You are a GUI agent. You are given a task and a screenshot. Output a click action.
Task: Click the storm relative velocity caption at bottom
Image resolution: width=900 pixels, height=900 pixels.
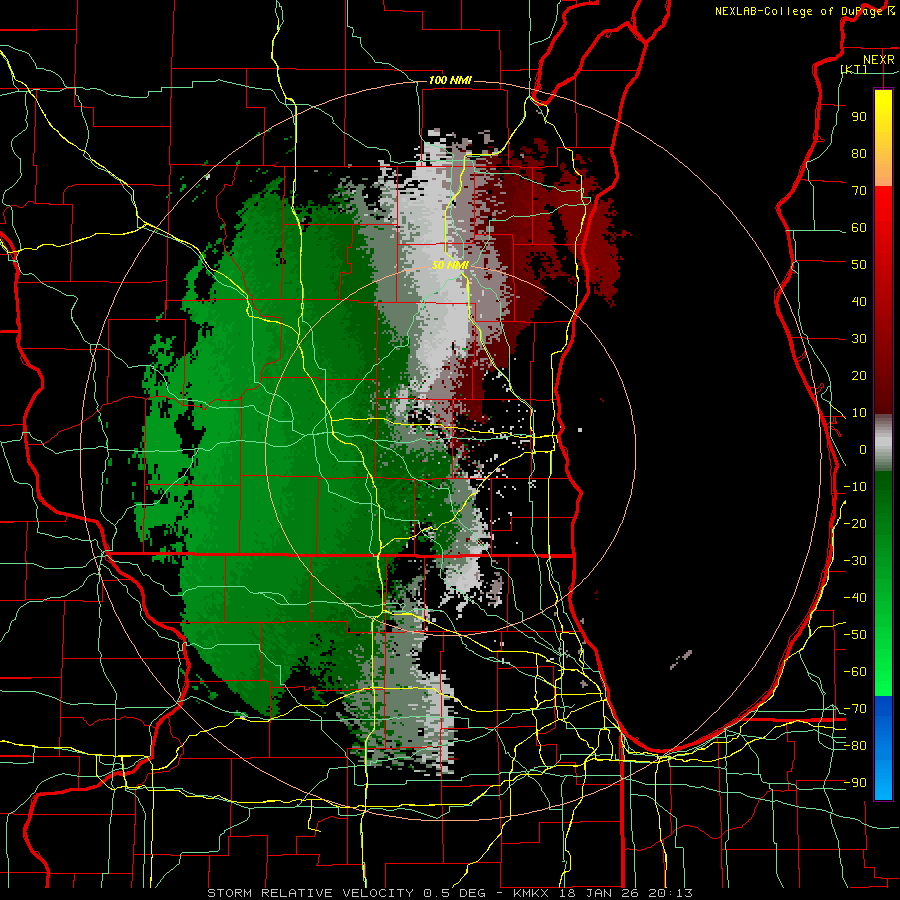pyautogui.click(x=450, y=893)
